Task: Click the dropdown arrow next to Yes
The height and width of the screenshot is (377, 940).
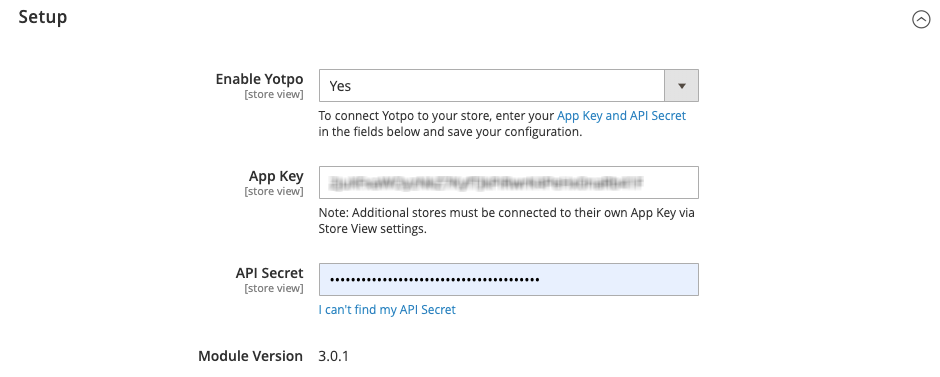Action: [681, 86]
